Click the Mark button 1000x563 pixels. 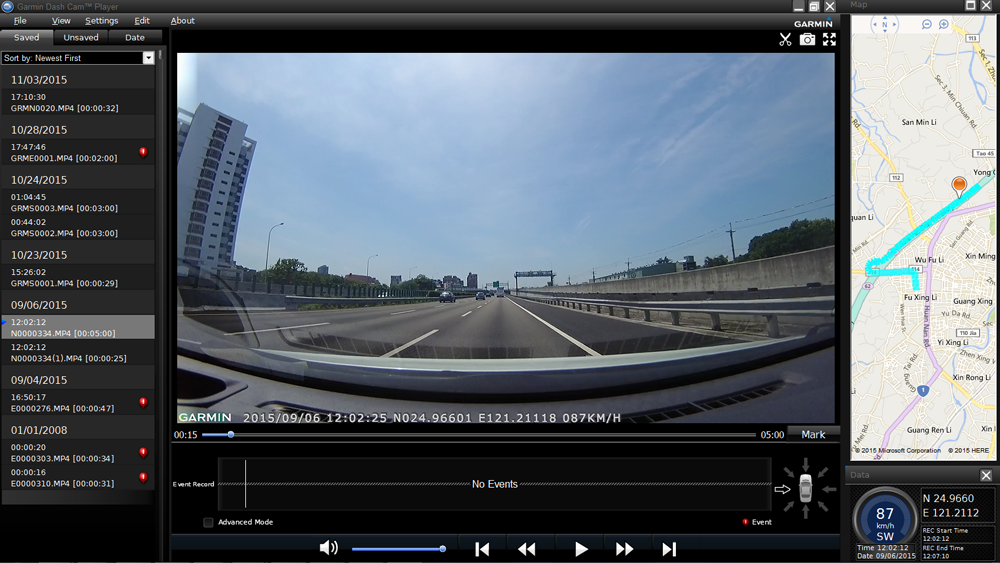point(813,434)
